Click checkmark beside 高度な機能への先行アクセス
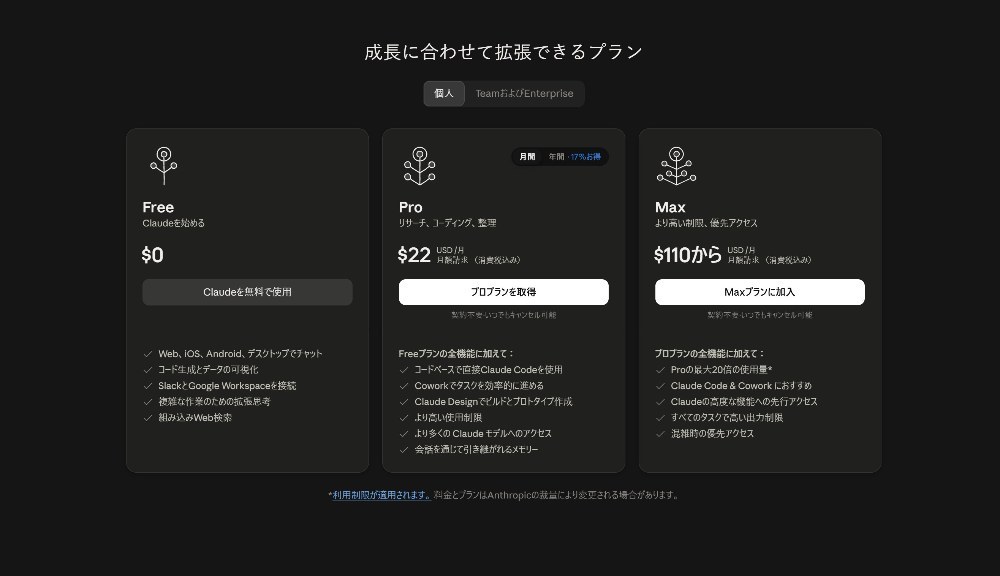 coord(660,402)
